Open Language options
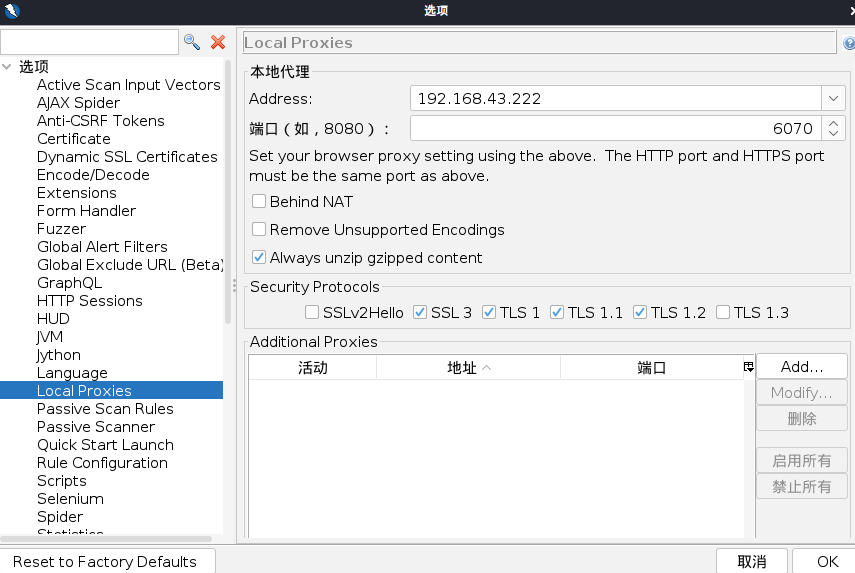 (72, 372)
